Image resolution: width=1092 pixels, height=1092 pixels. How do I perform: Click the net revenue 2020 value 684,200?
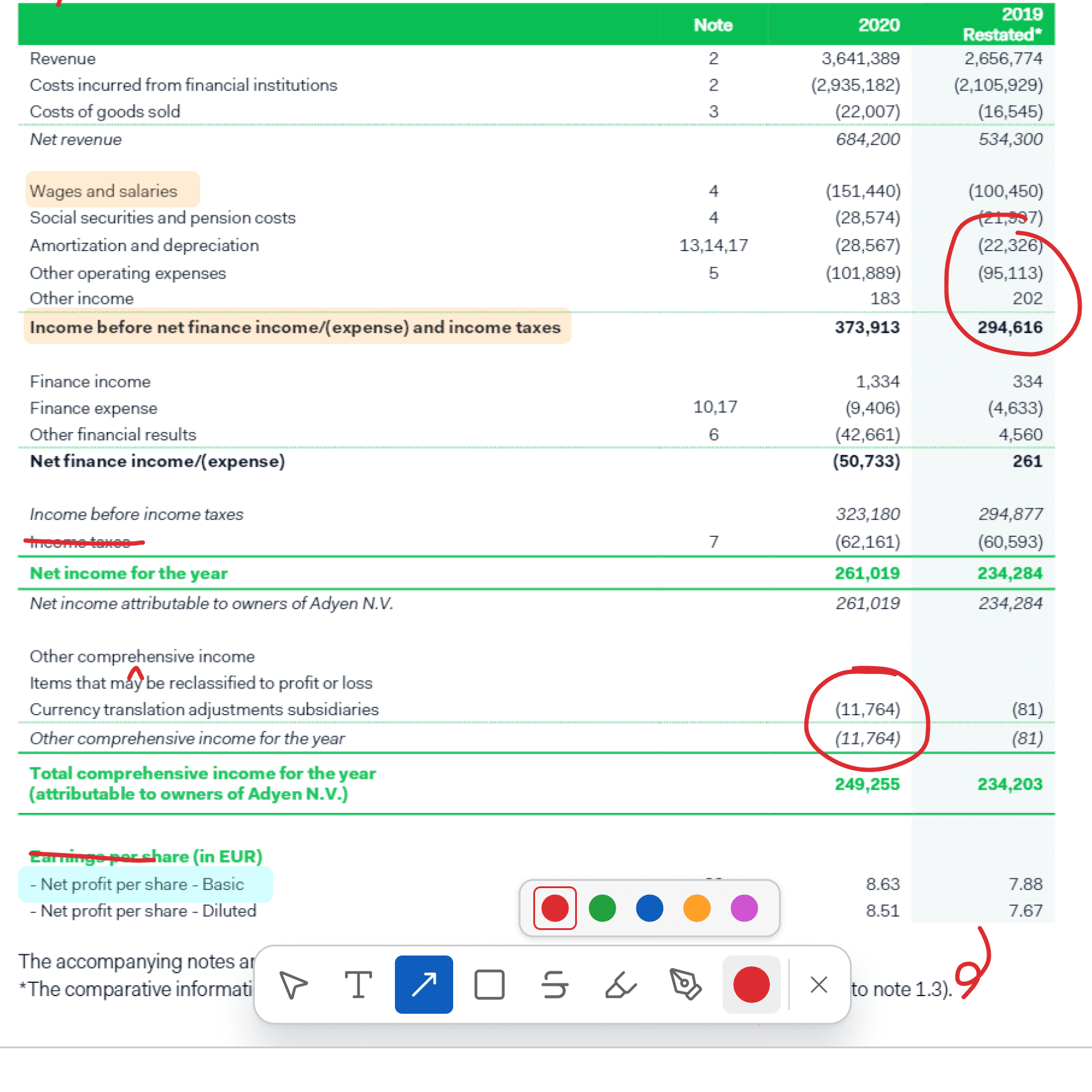pyautogui.click(x=868, y=139)
